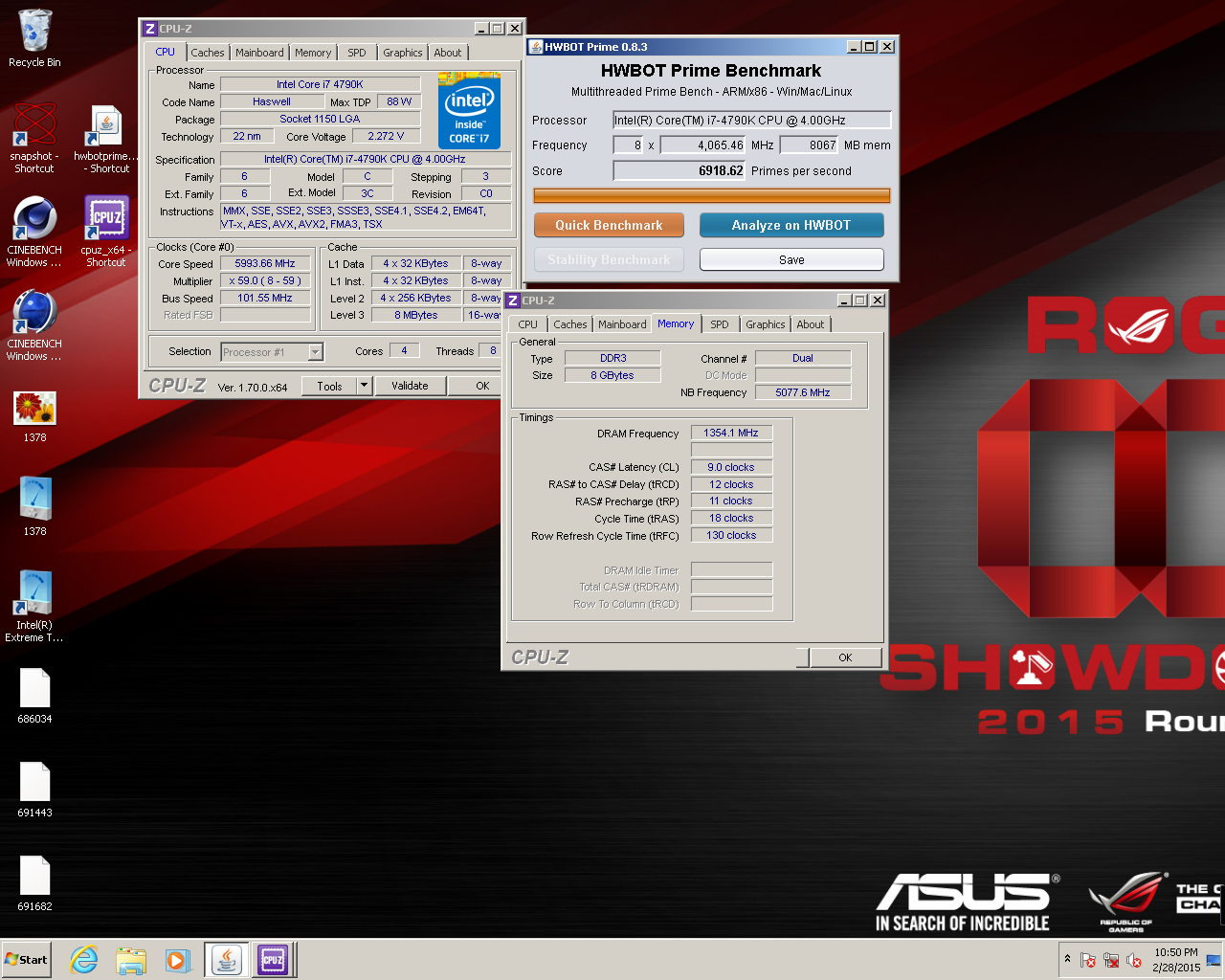Open the Intel(R) Extreme Tuning icon

click(34, 606)
